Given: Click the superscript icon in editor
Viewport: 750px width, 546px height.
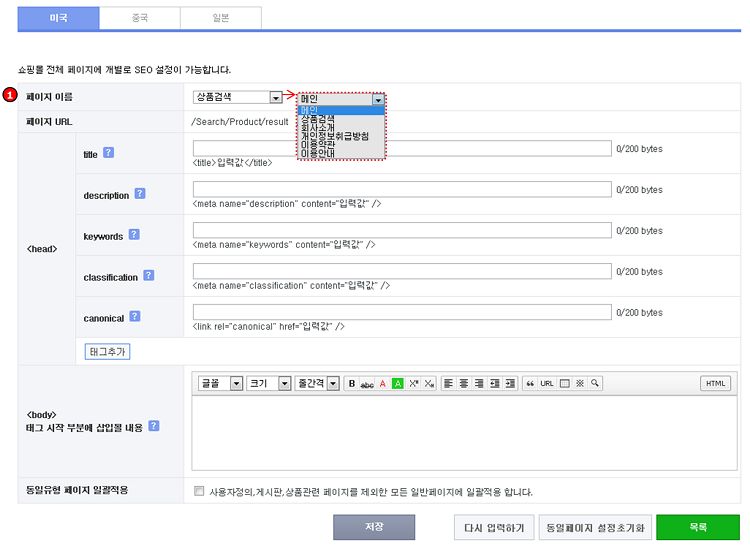Looking at the screenshot, I should click(414, 383).
